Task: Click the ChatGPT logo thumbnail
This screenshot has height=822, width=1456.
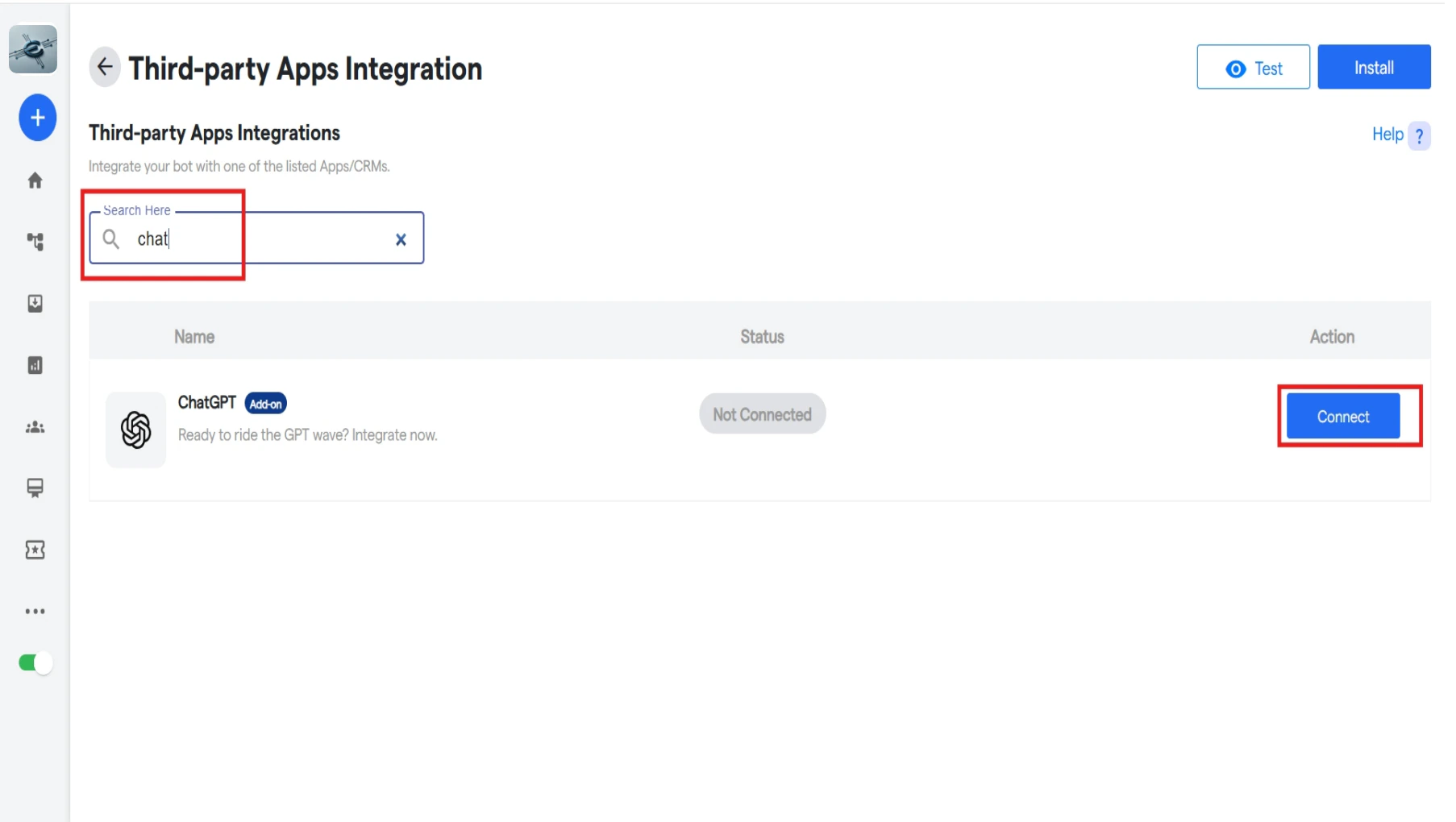Action: 135,430
